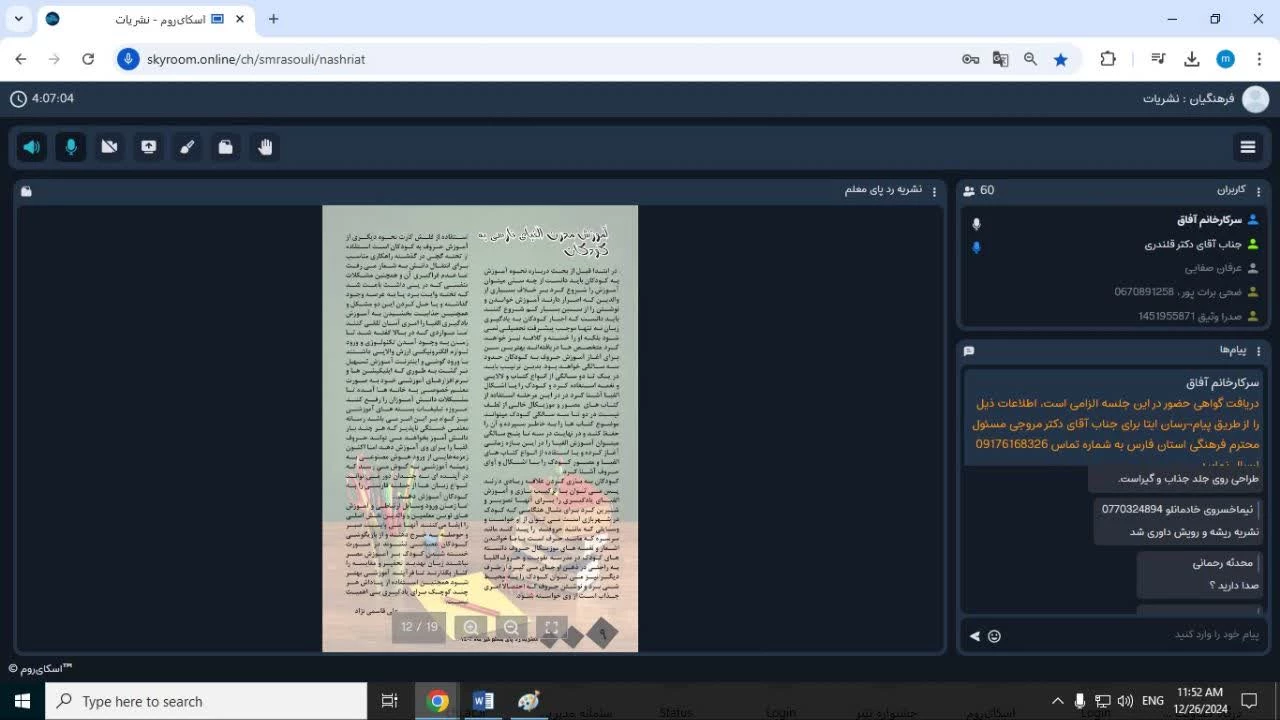This screenshot has width=1280, height=720.
Task: Mute the speaker sound in Skyroom toolbar
Action: point(32,147)
